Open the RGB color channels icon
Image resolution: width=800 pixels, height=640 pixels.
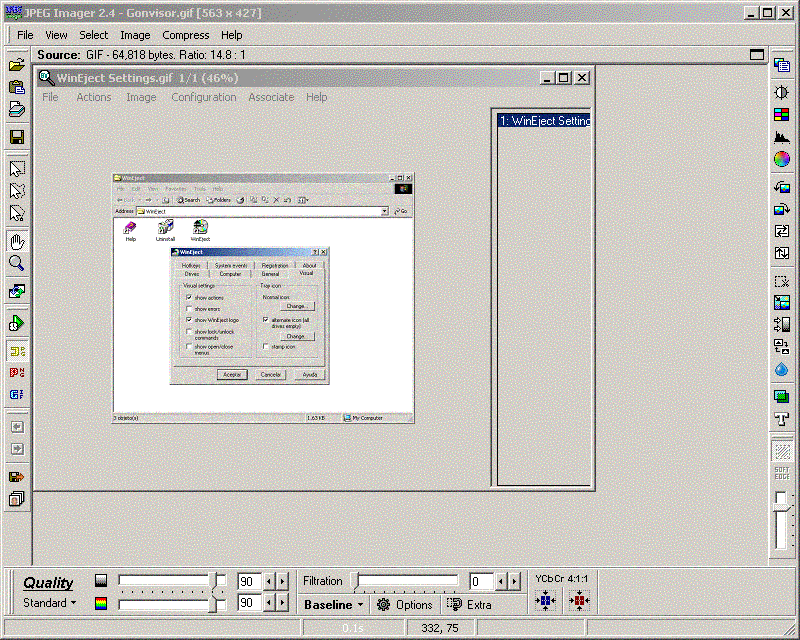782,114
